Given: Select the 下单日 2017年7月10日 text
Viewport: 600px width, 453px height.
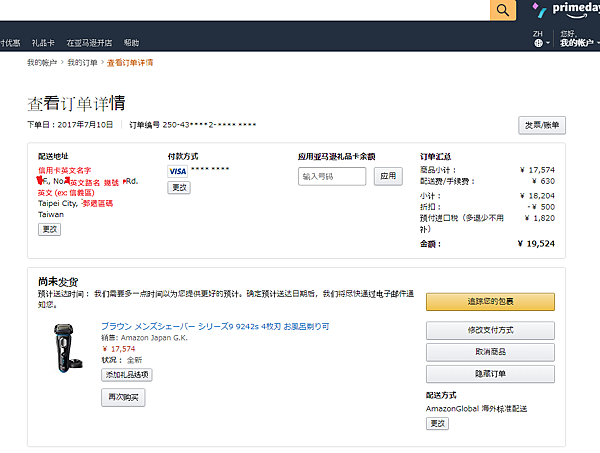Looking at the screenshot, I should click(x=70, y=125).
